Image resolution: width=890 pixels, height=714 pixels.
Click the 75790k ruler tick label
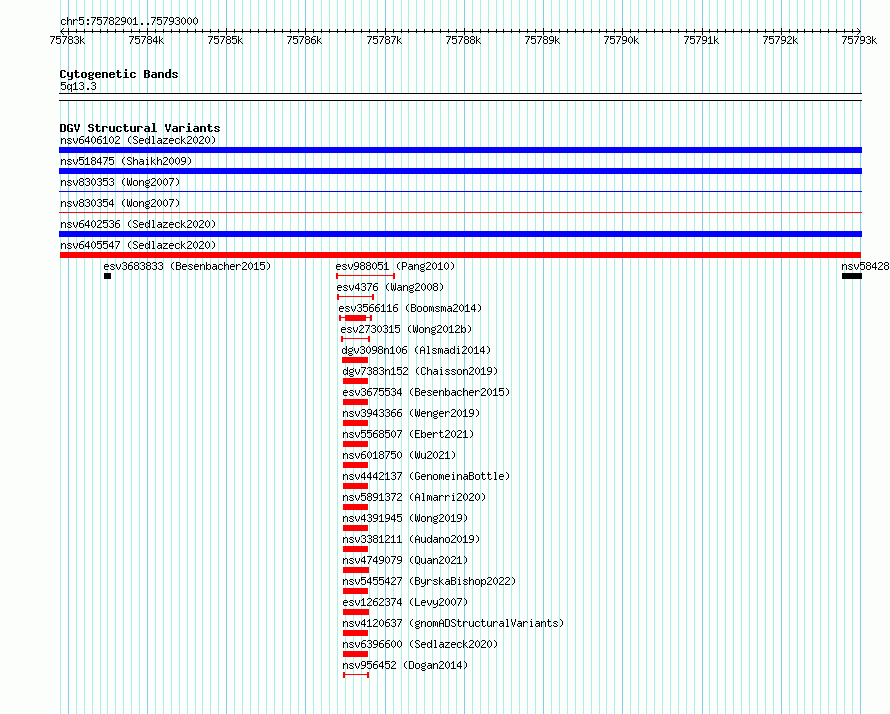[x=621, y=40]
